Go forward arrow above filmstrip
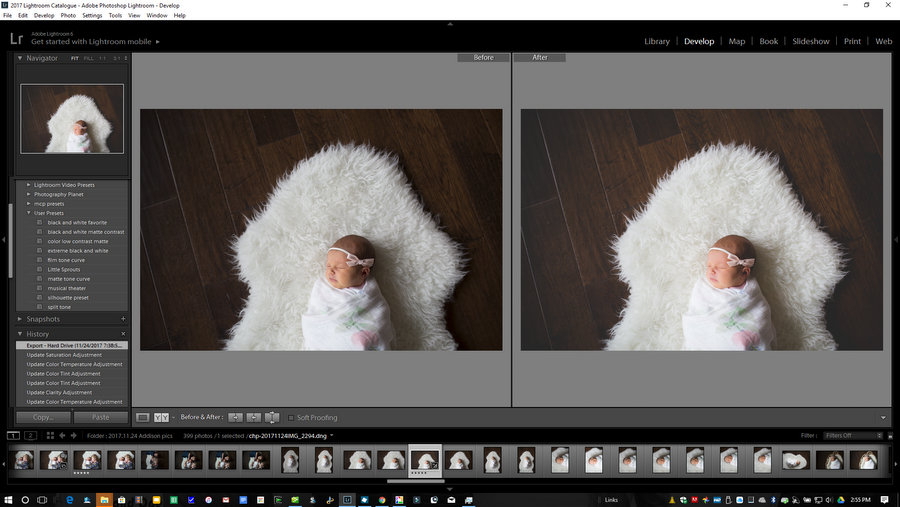This screenshot has height=507, width=900. [73, 436]
